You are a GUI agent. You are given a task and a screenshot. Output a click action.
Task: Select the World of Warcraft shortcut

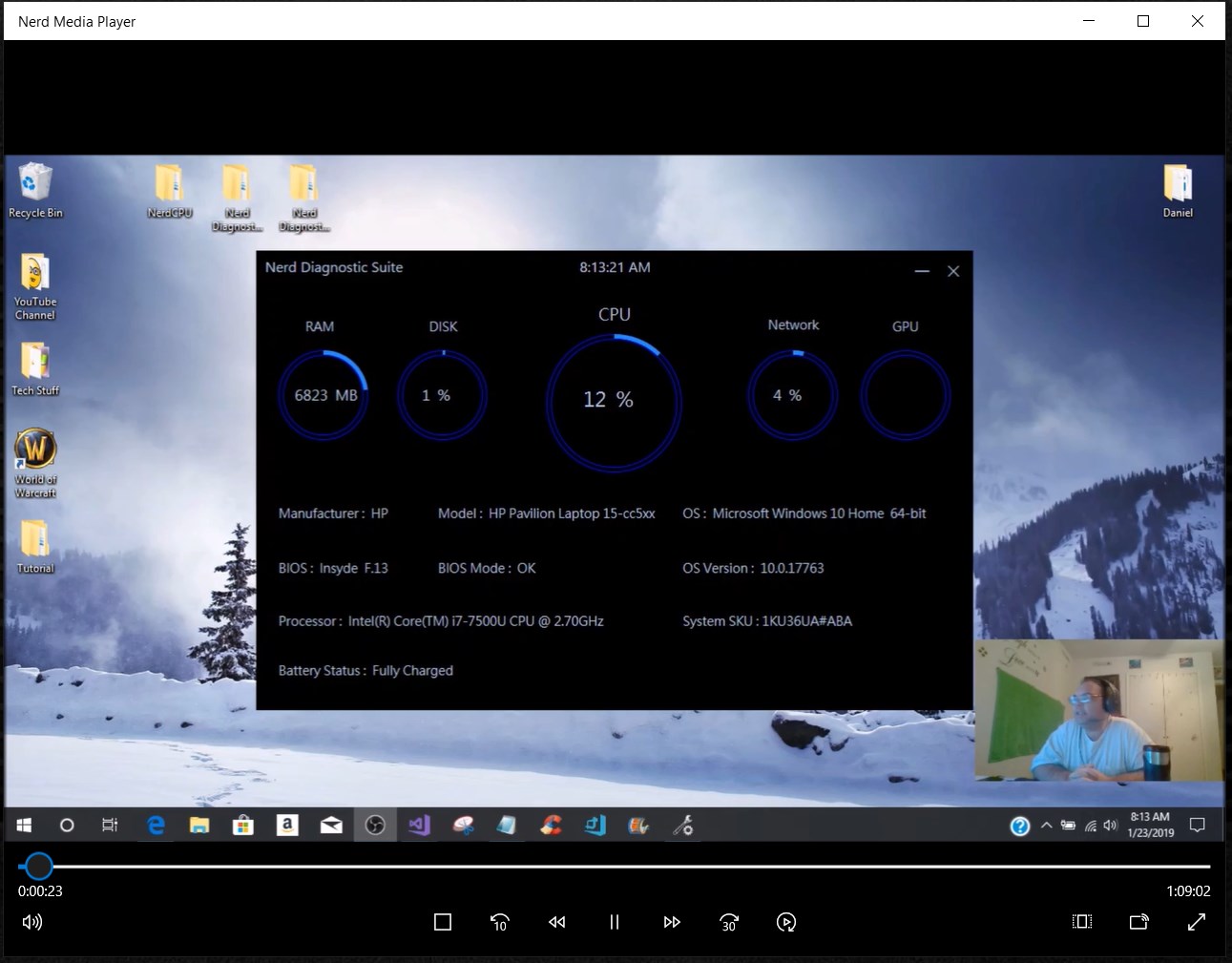35,463
